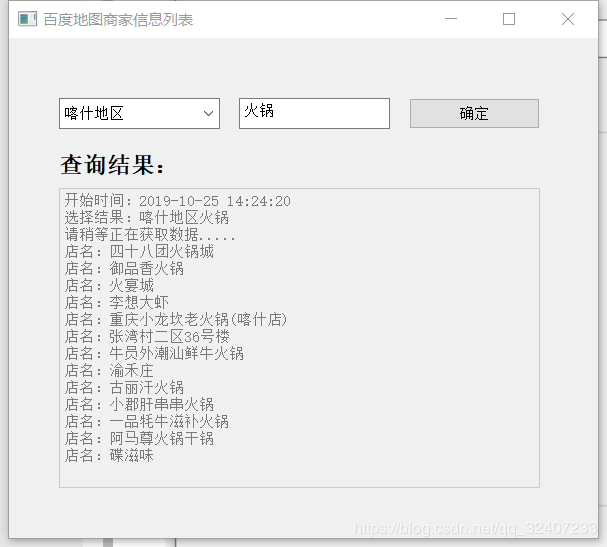Select result 阿马尊火锅干锅
Image resolution: width=607 pixels, height=547 pixels.
click(x=139, y=439)
